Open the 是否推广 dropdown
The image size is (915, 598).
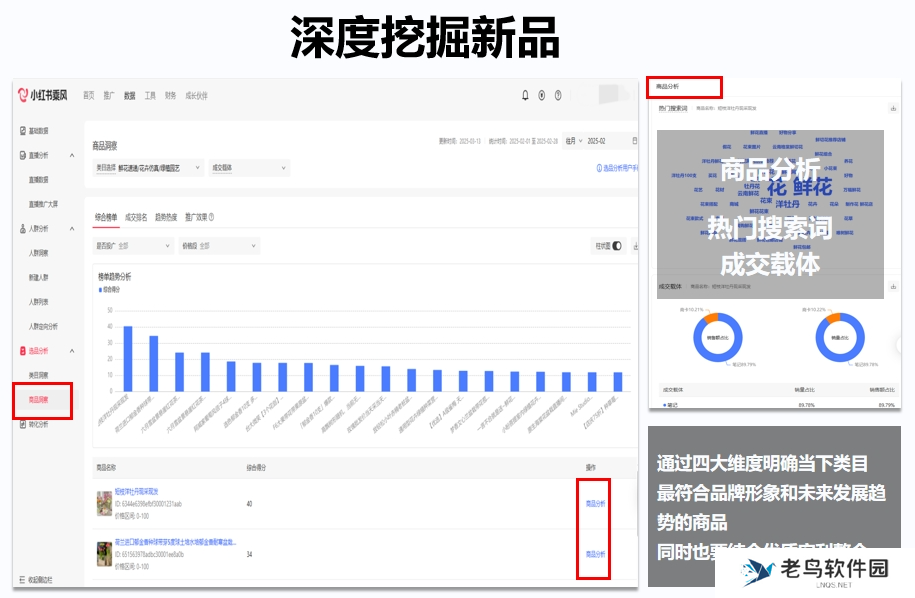pyautogui.click(x=133, y=246)
